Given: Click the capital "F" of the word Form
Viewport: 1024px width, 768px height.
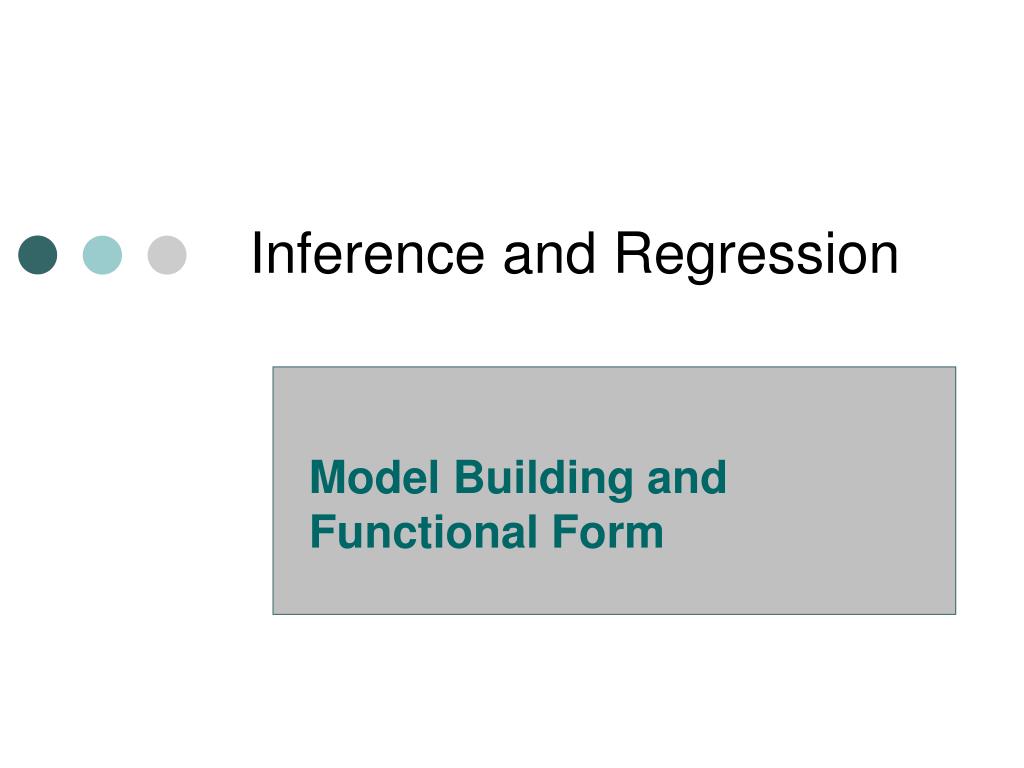Looking at the screenshot, I should pyautogui.click(x=565, y=532).
